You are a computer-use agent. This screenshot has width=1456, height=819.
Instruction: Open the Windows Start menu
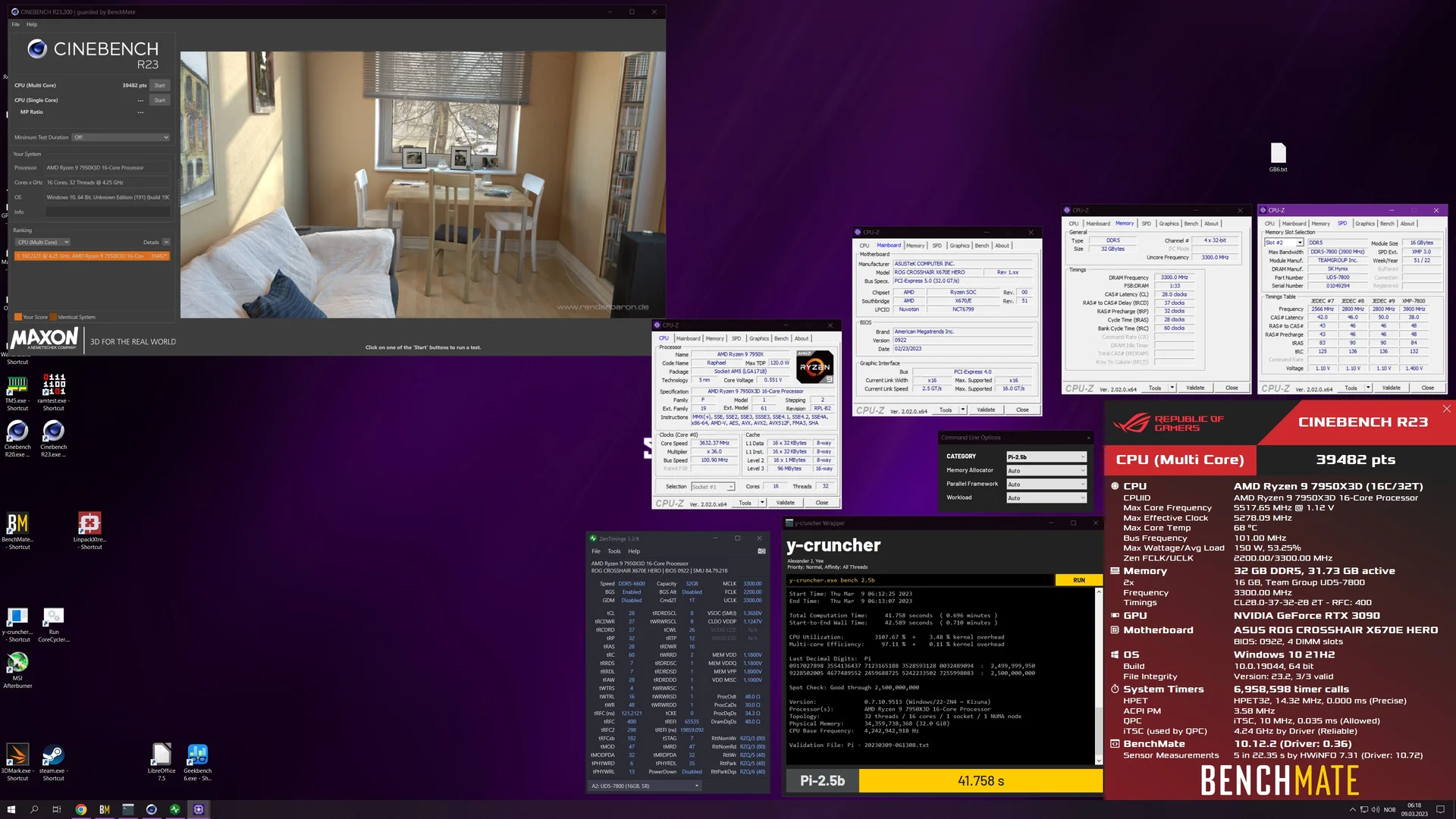pyautogui.click(x=11, y=809)
